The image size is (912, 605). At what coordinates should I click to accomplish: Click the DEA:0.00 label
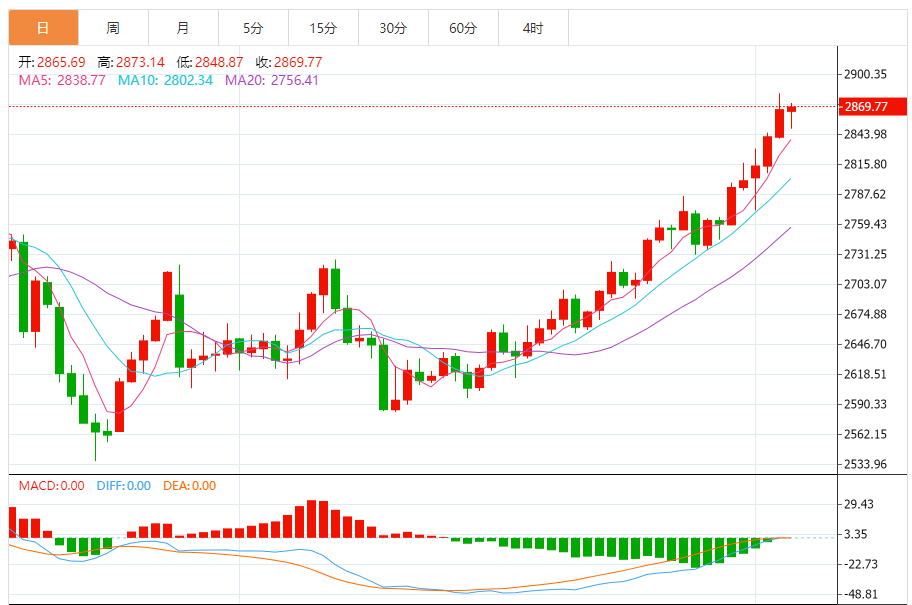(x=190, y=486)
